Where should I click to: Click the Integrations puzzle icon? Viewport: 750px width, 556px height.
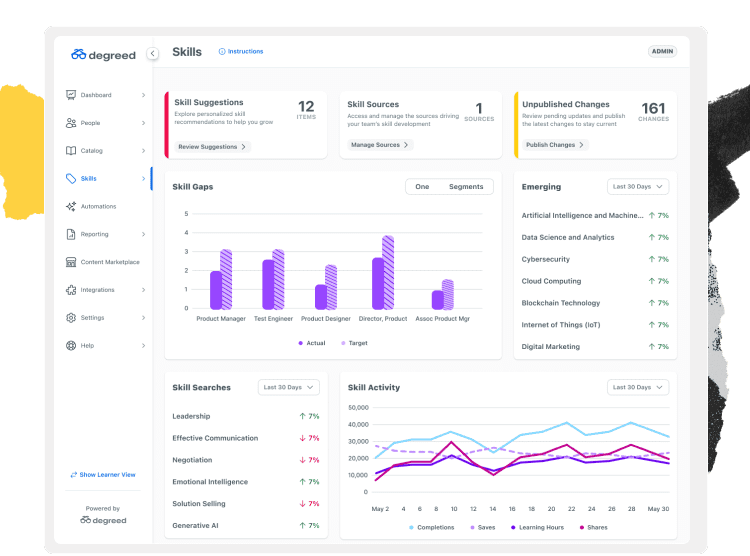pyautogui.click(x=71, y=290)
